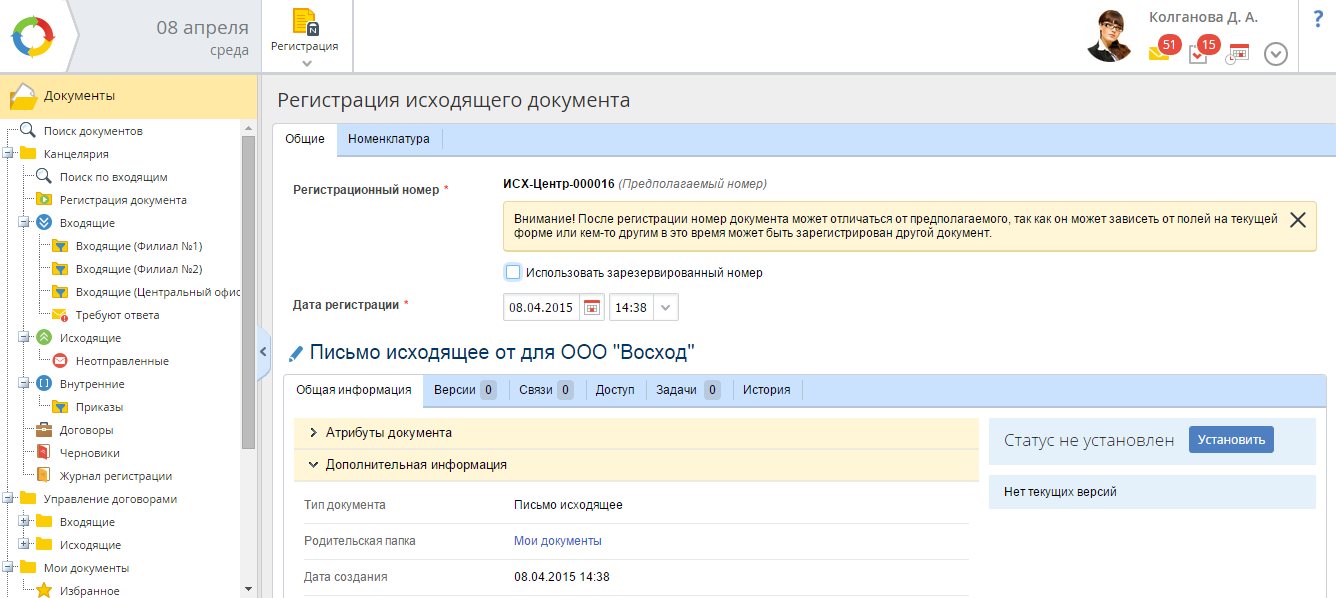This screenshot has width=1336, height=598.
Task: Open the date picker calendar icon
Action: (592, 307)
